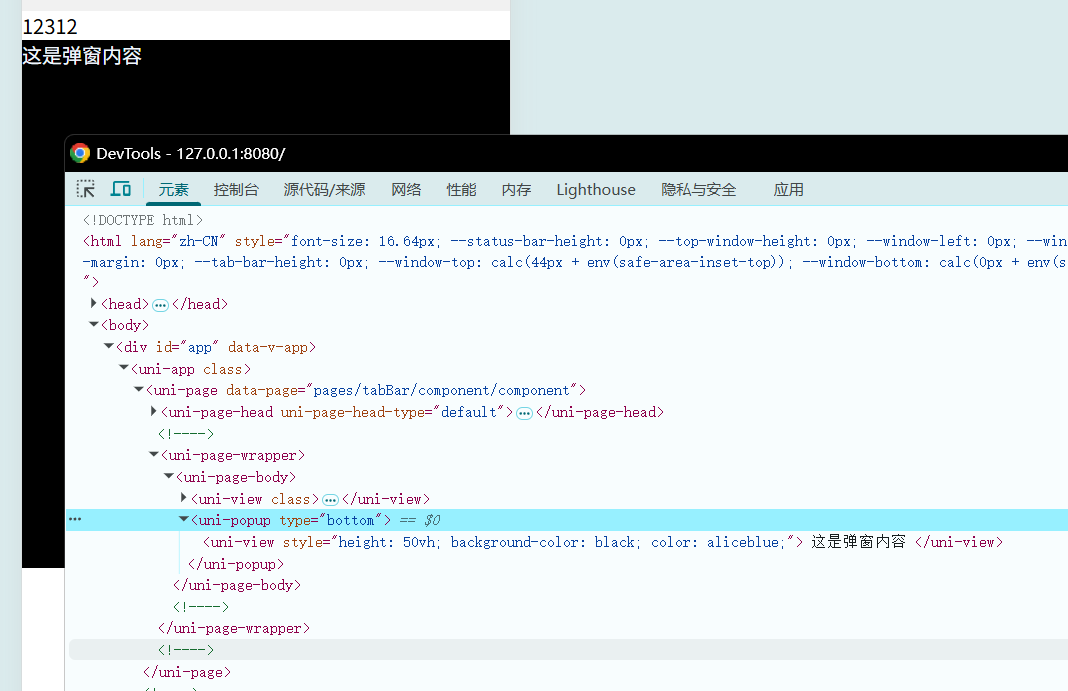
Task: Collapse the uni-page-wrapper node
Action: pos(154,455)
